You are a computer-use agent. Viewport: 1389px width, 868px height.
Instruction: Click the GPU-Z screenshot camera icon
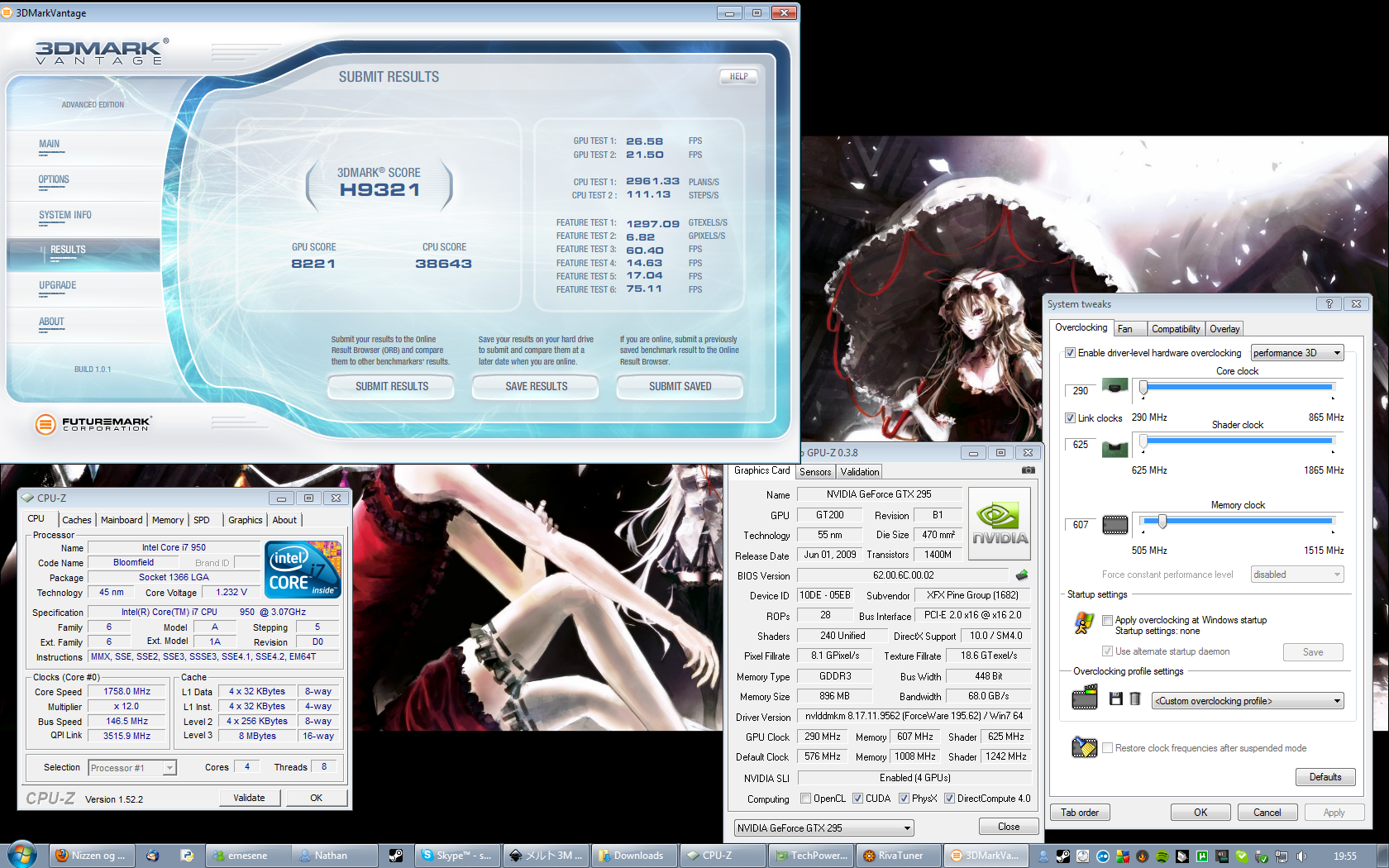coord(1028,470)
